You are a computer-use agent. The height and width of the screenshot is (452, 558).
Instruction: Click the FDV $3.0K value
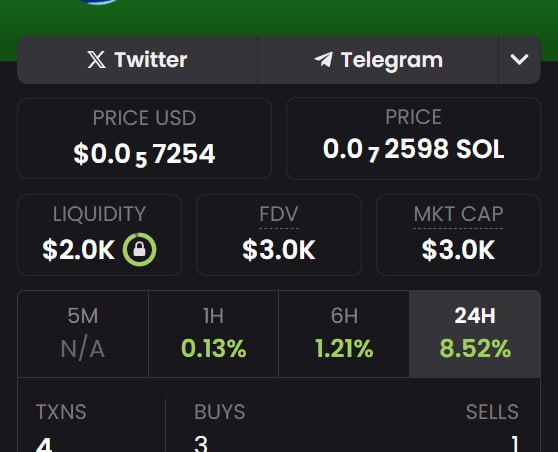[279, 250]
